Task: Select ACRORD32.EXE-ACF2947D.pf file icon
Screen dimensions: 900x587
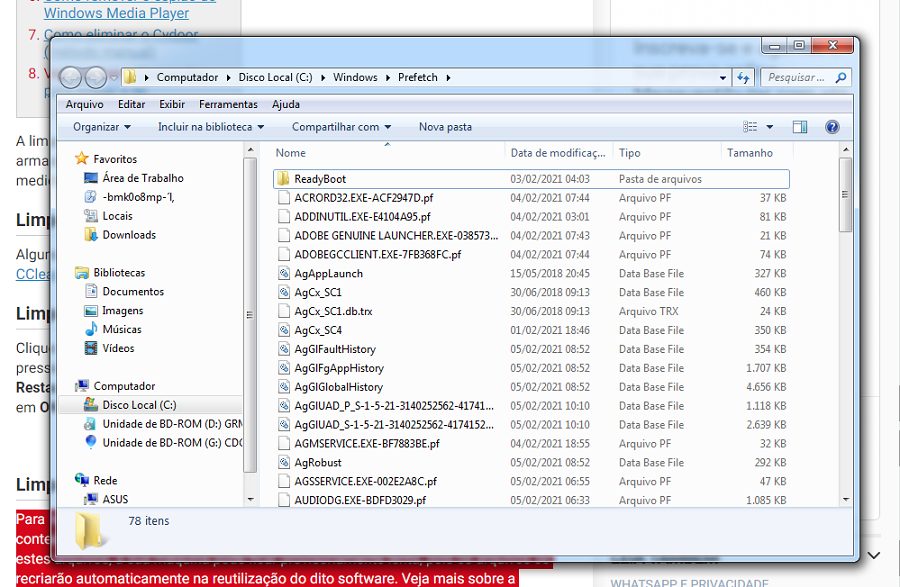Action: click(x=284, y=198)
